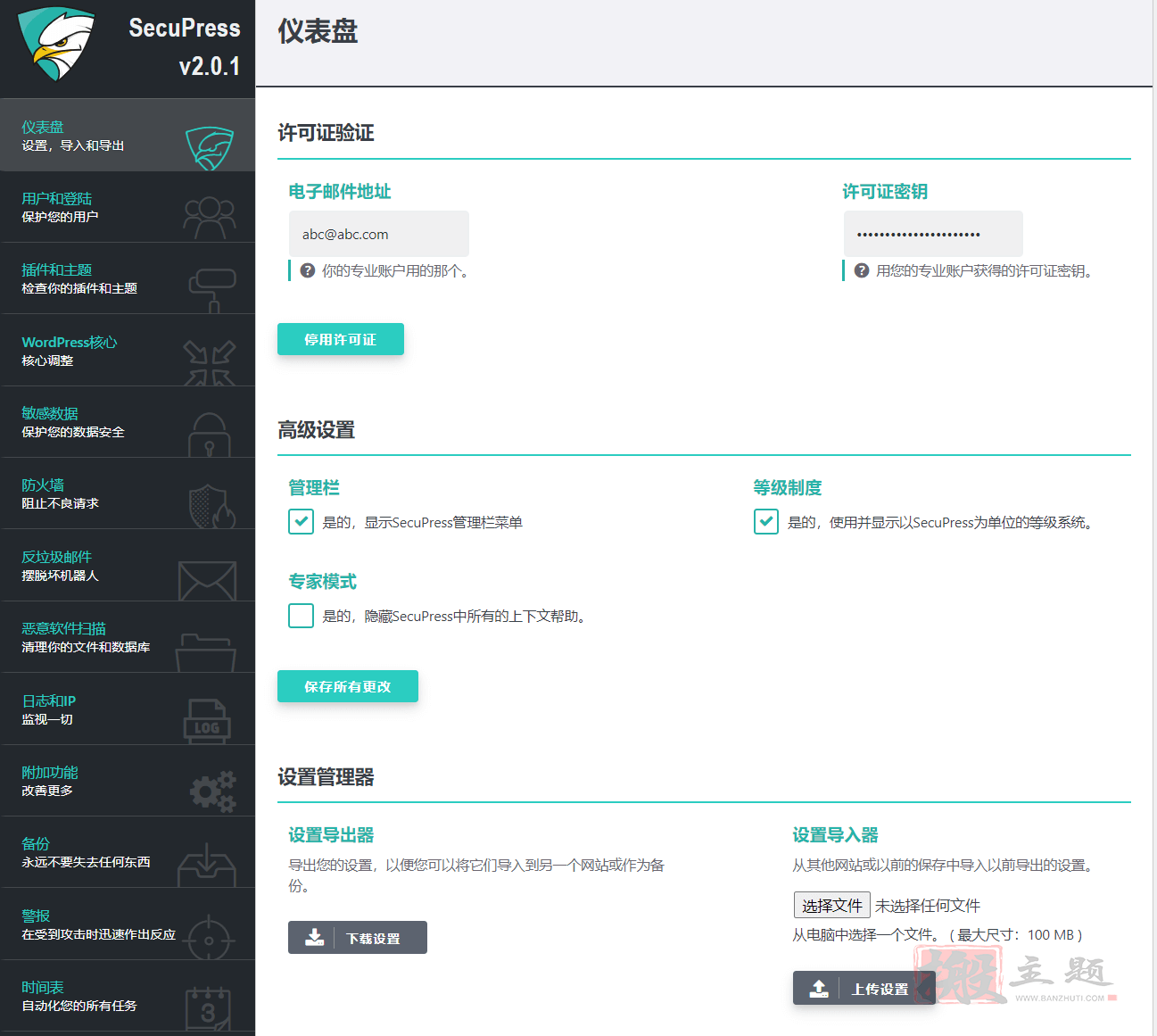The height and width of the screenshot is (1036, 1157).
Task: Open the 反垃圾邮件 menu item
Action: point(128,566)
